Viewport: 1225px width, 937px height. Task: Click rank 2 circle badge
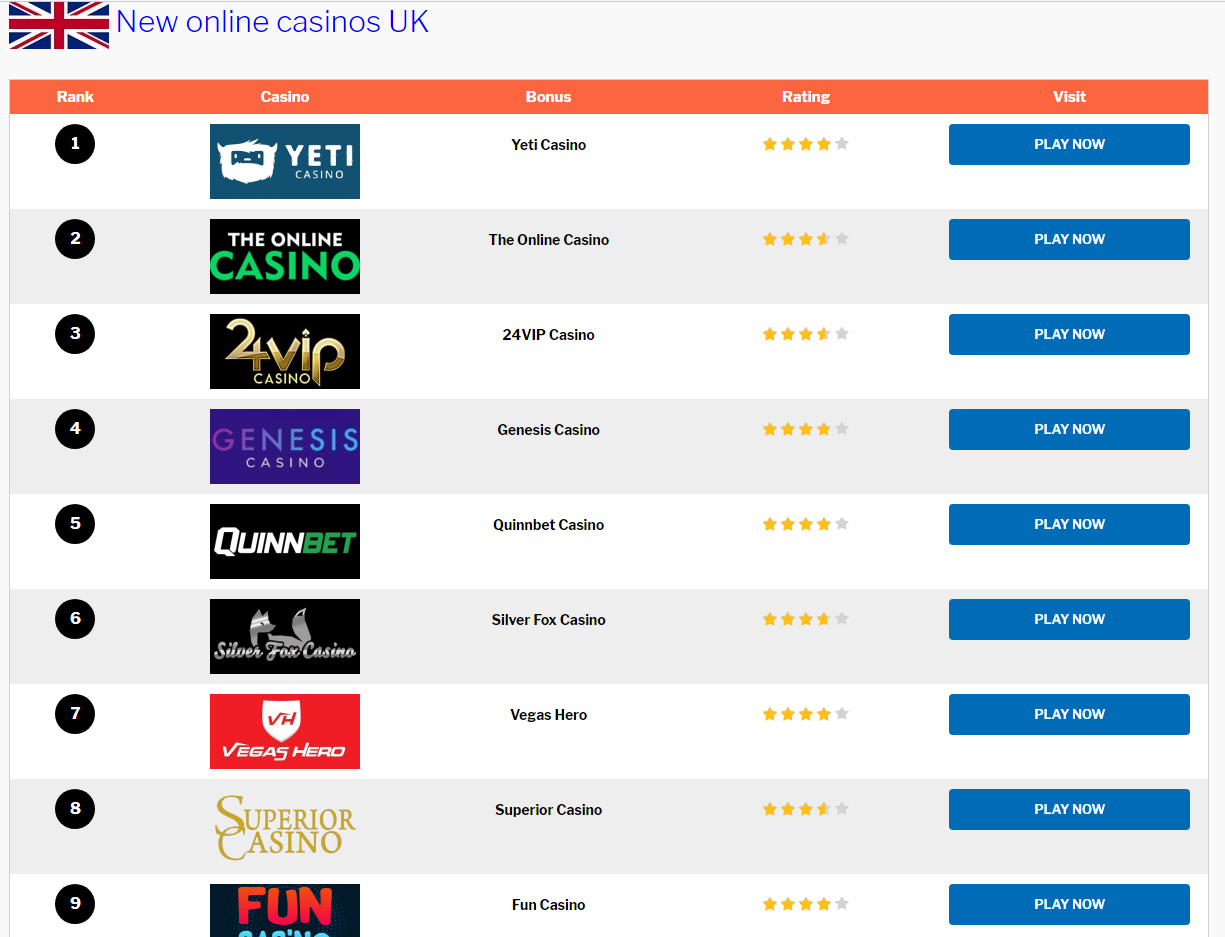click(x=75, y=239)
